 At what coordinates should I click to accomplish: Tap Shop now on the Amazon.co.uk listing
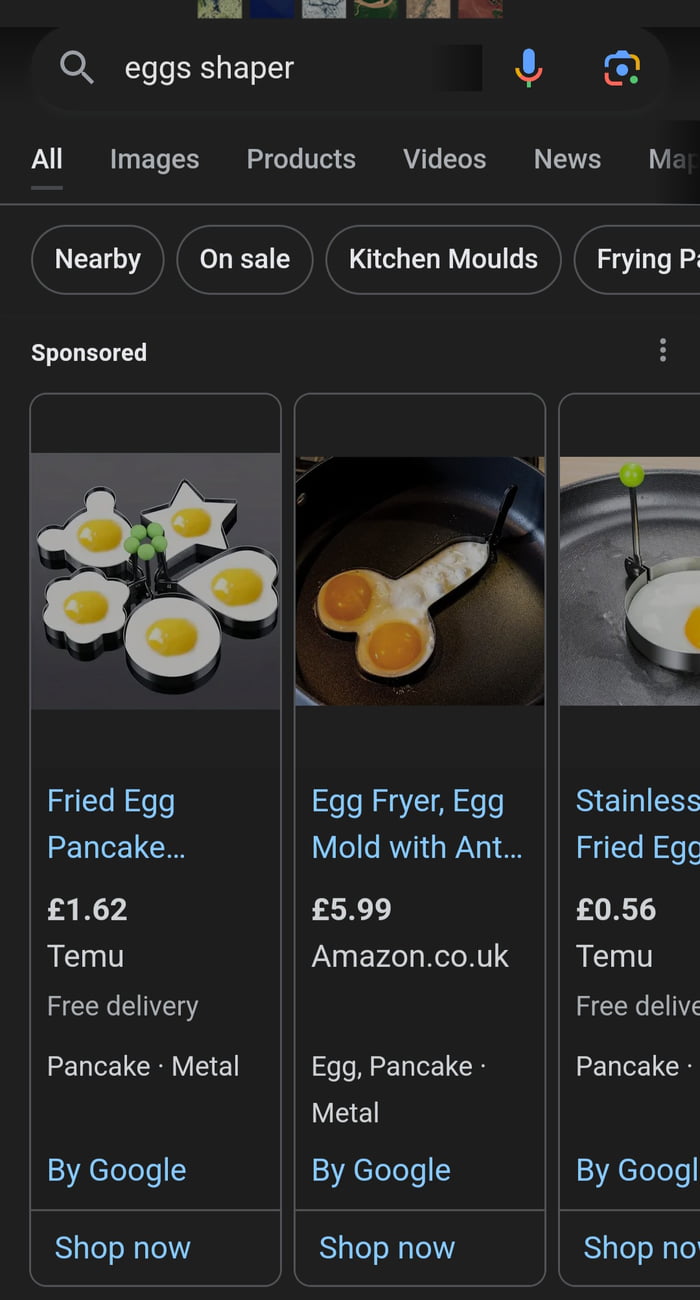click(387, 1247)
